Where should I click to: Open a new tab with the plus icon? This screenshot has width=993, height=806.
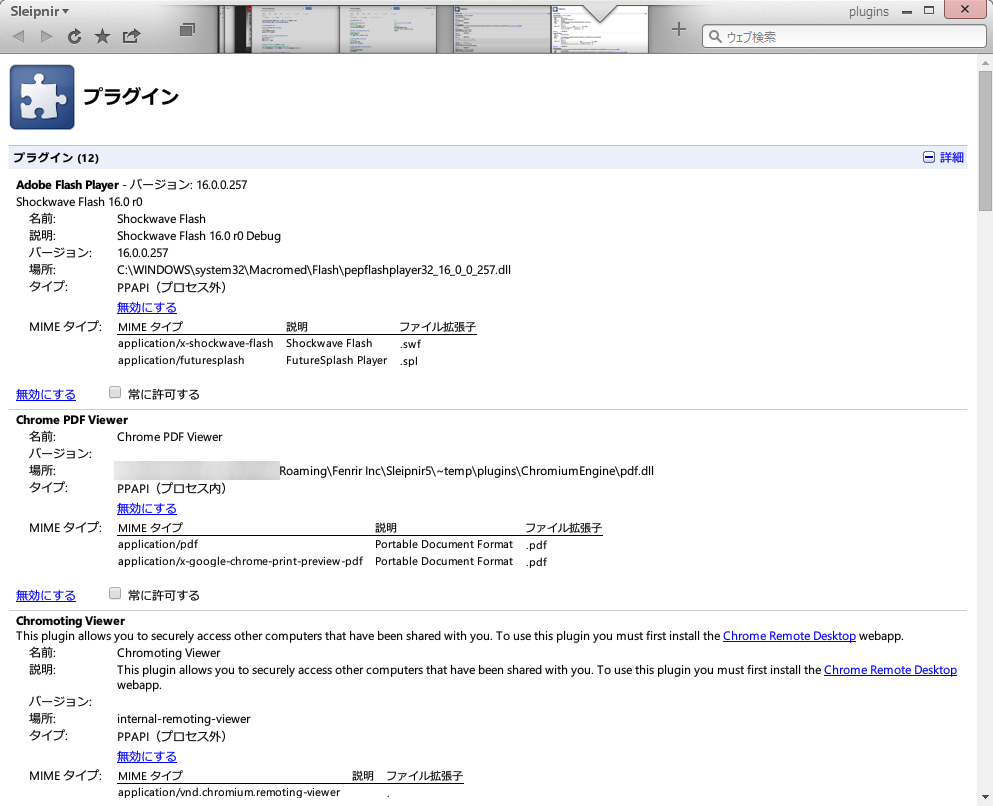679,30
